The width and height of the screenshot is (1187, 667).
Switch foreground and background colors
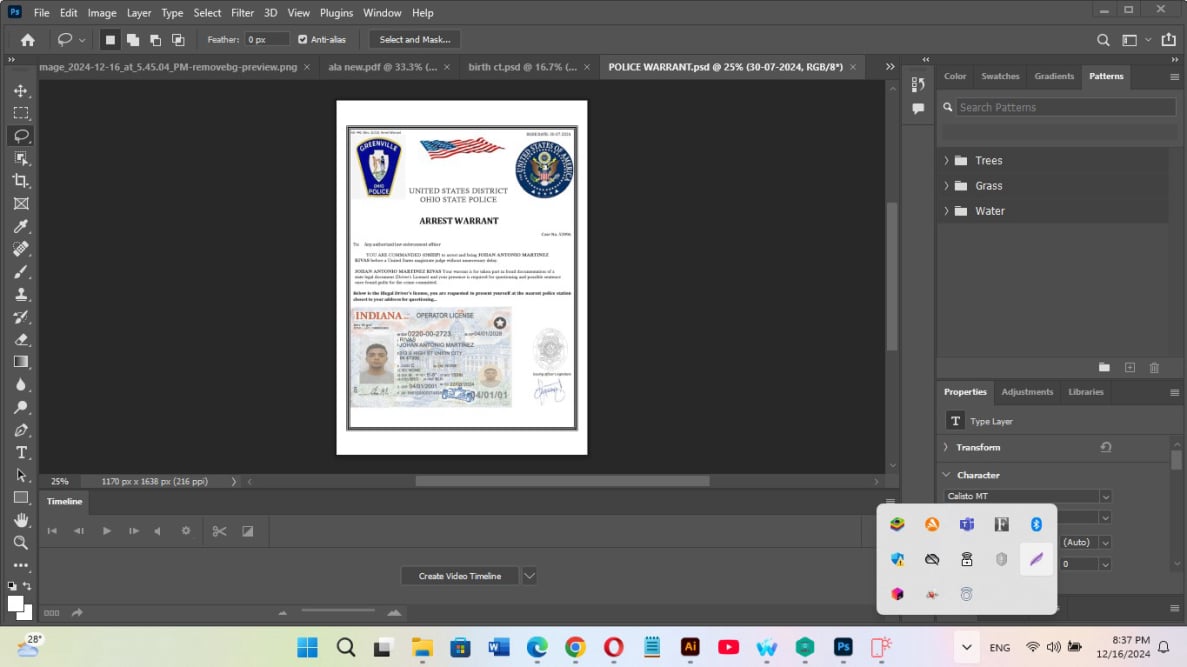tap(26, 586)
